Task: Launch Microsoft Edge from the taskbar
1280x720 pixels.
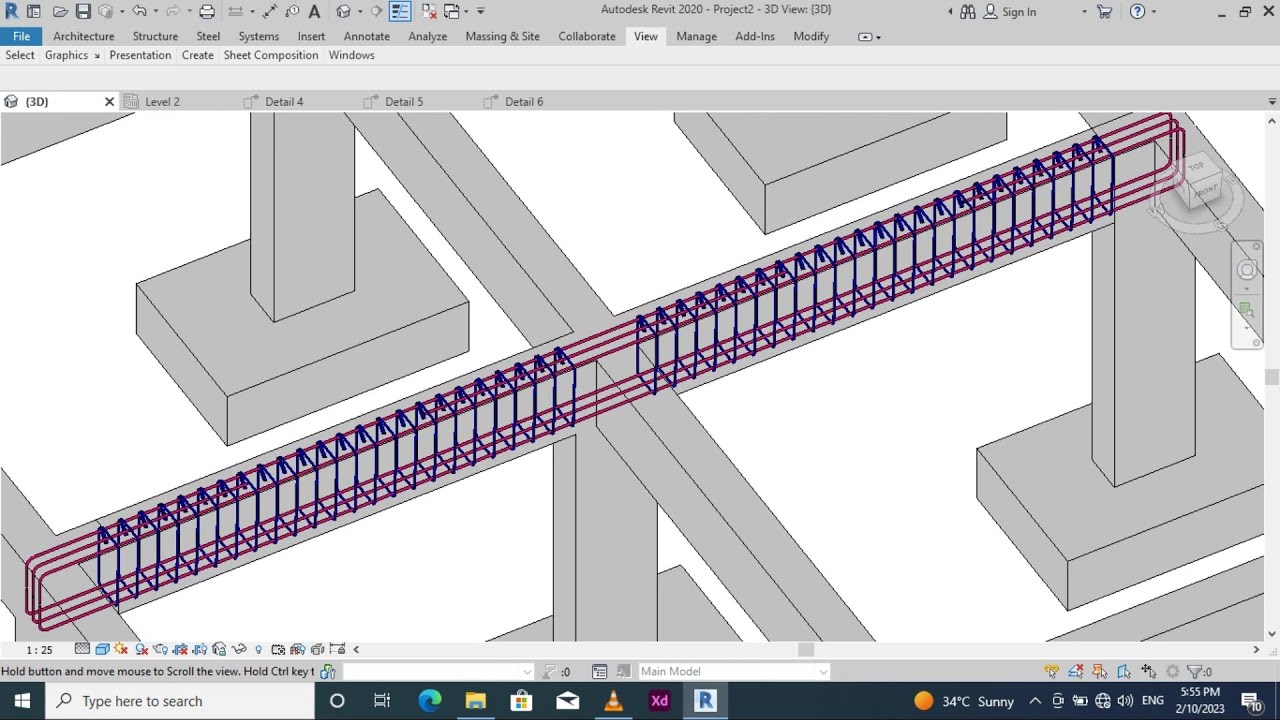Action: 429,701
